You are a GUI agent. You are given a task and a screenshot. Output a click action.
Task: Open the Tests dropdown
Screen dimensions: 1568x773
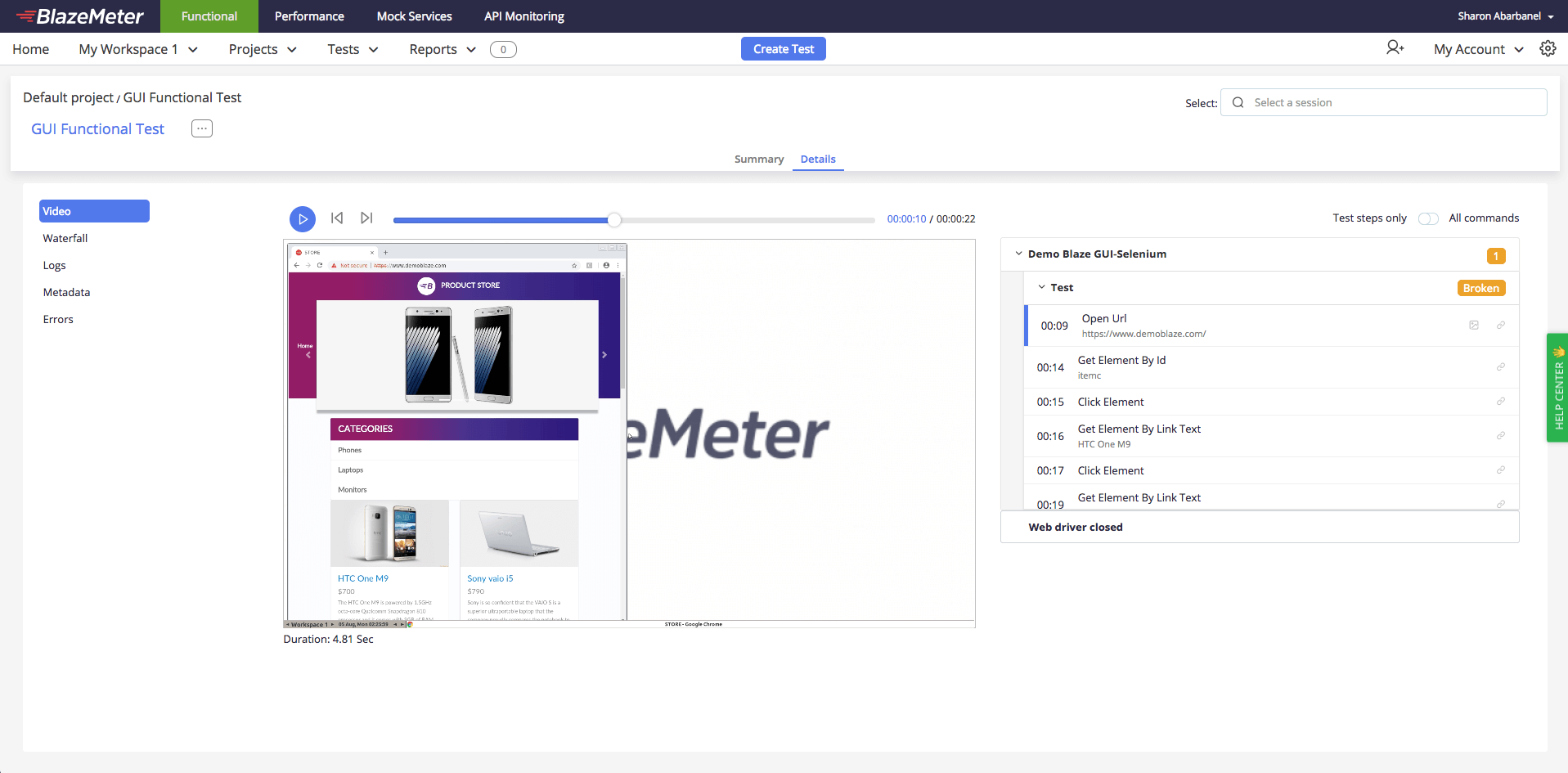[353, 49]
